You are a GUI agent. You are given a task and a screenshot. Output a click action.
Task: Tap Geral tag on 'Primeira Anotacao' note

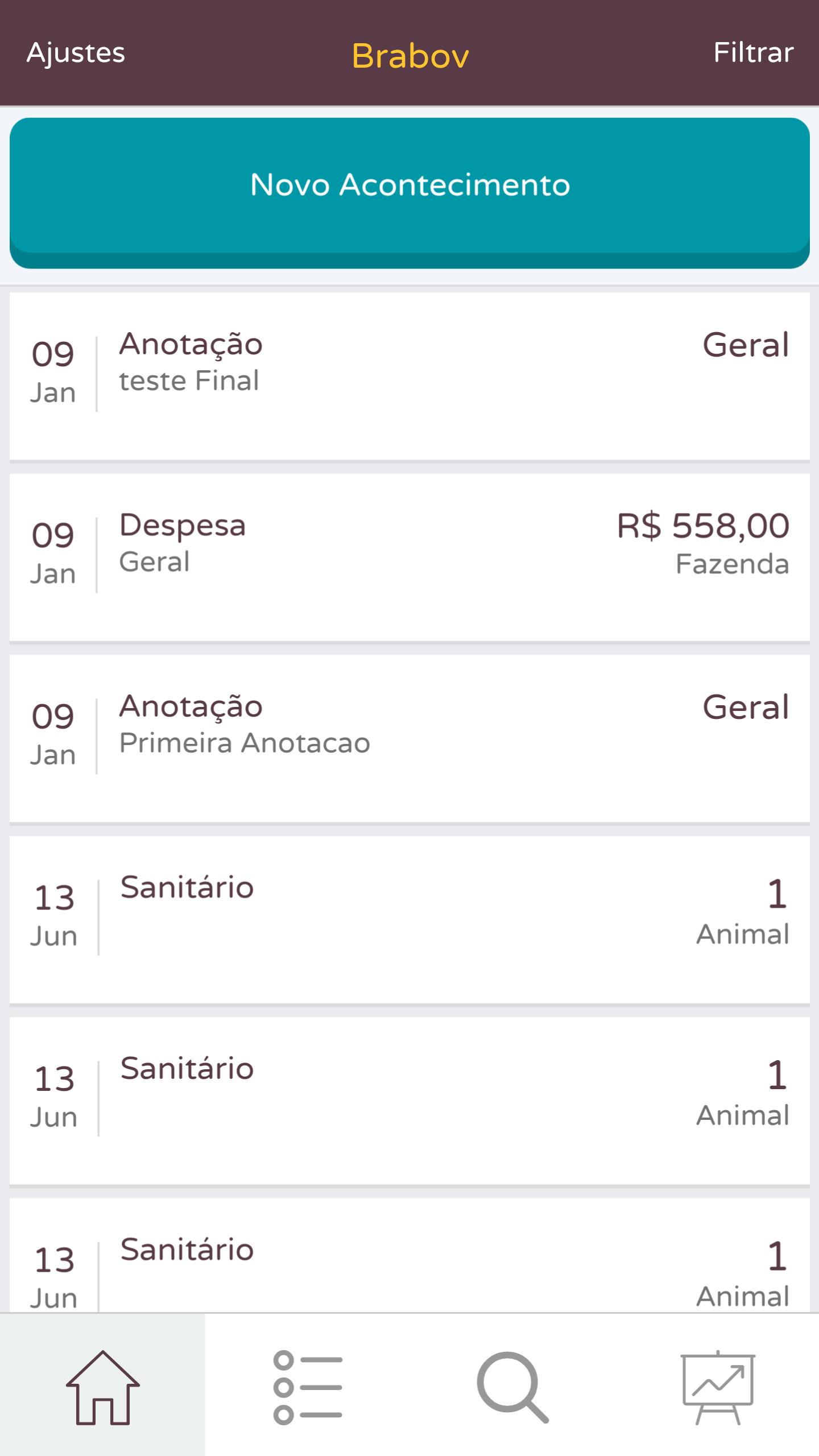pyautogui.click(x=746, y=707)
